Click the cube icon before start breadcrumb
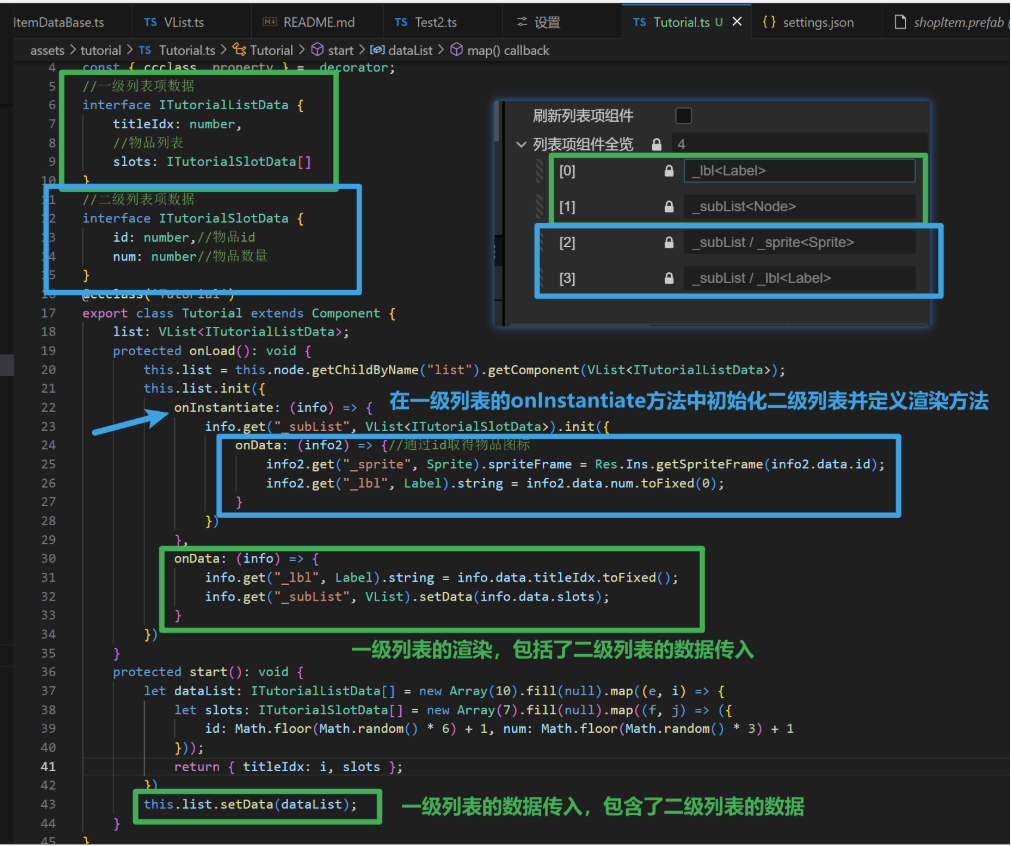 coord(317,50)
